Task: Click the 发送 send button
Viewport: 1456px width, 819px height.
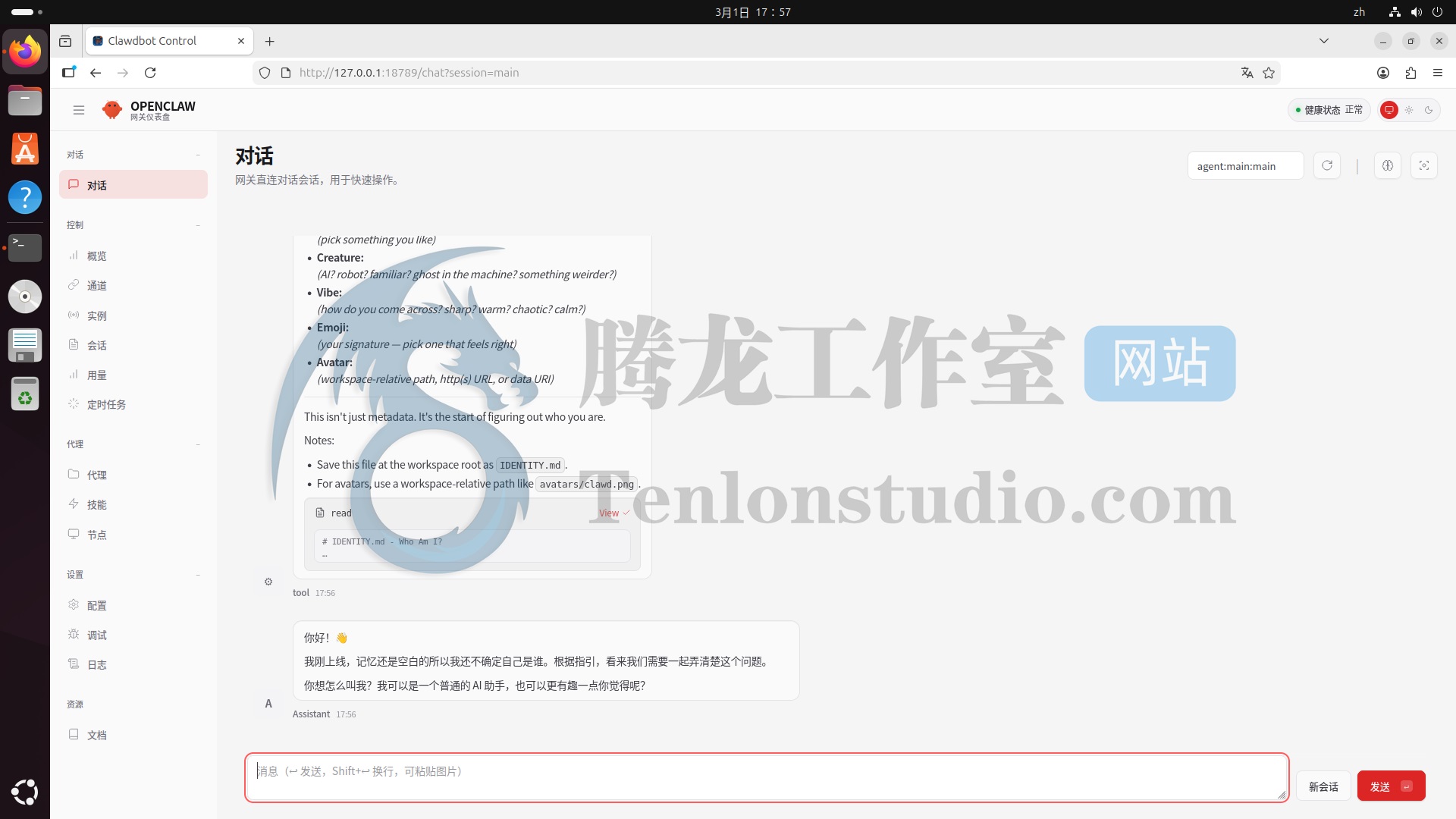Action: [1390, 786]
